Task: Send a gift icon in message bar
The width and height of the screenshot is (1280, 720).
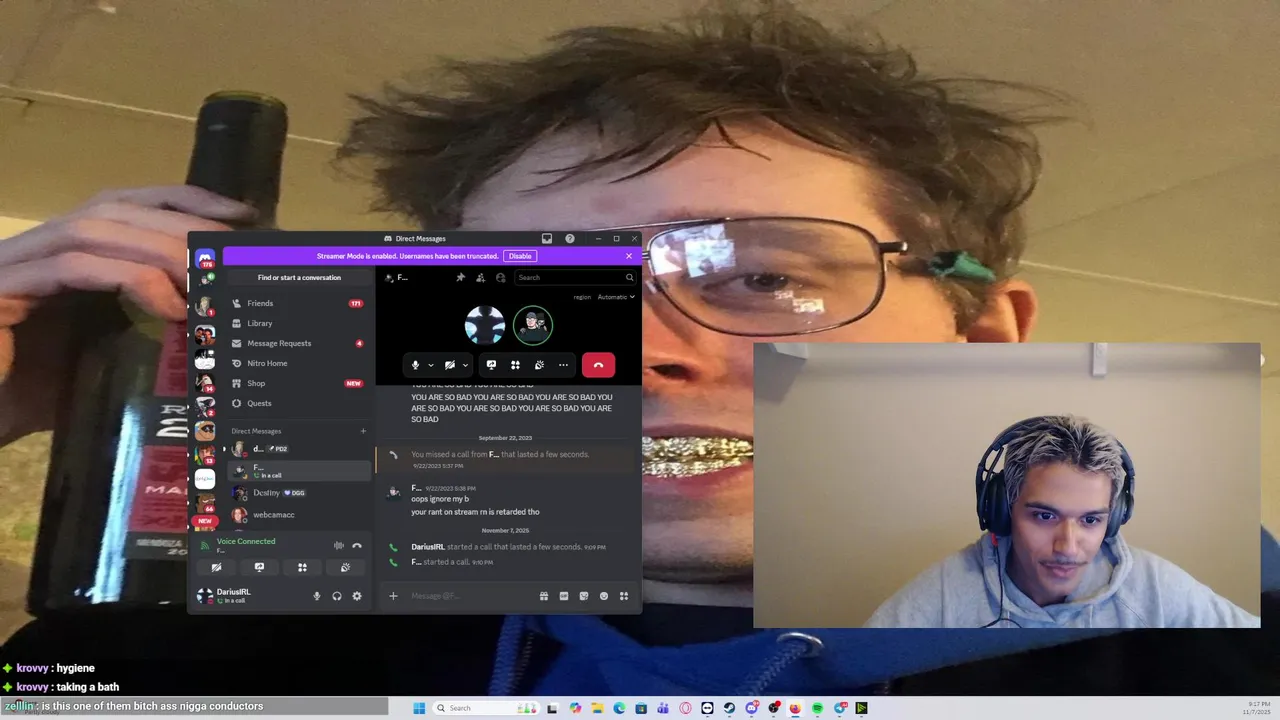Action: coord(544,596)
